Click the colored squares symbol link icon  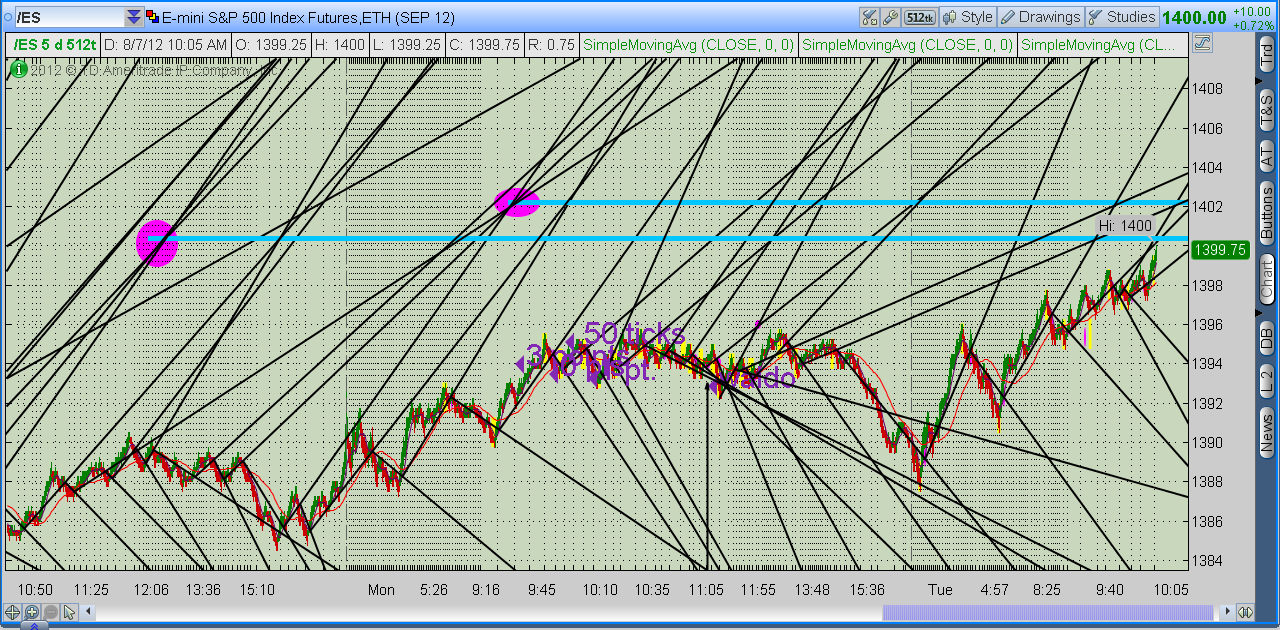[152, 17]
